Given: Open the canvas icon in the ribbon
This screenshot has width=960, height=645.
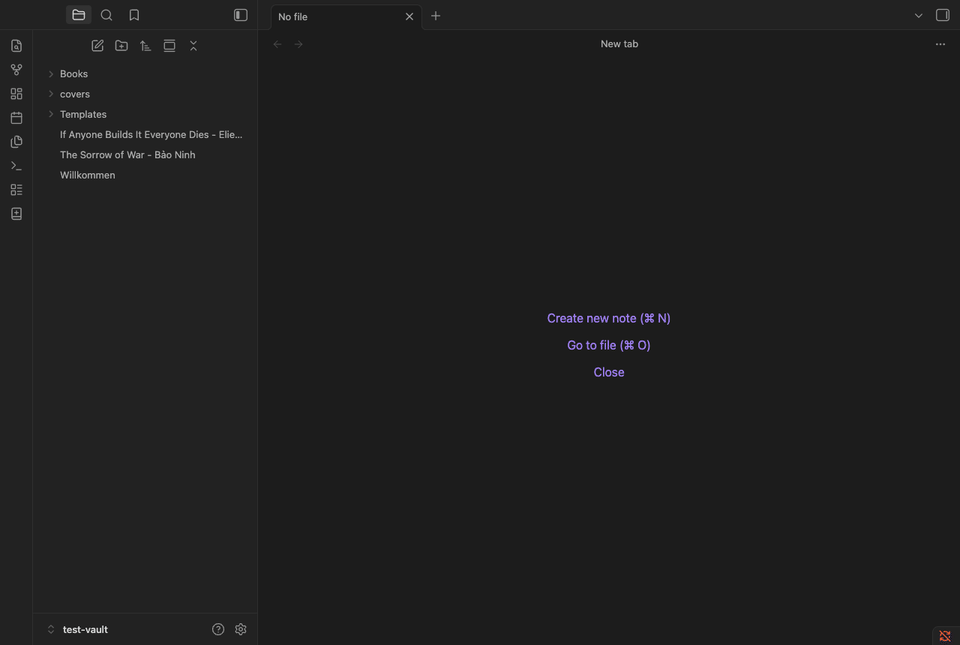Looking at the screenshot, I should point(17,94).
